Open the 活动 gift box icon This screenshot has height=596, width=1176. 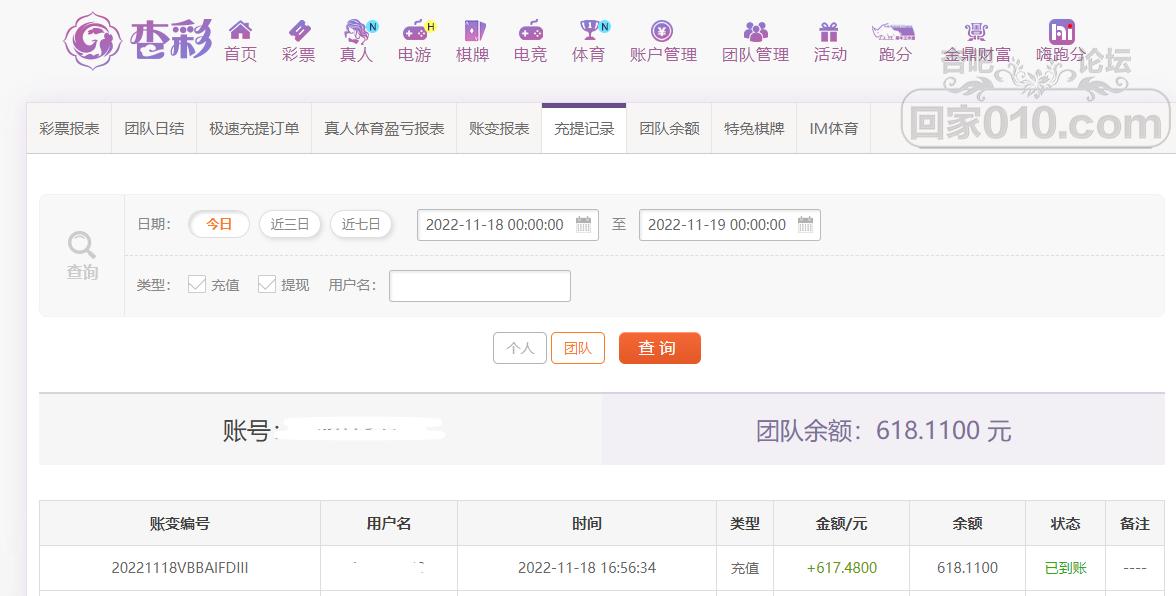pos(828,31)
